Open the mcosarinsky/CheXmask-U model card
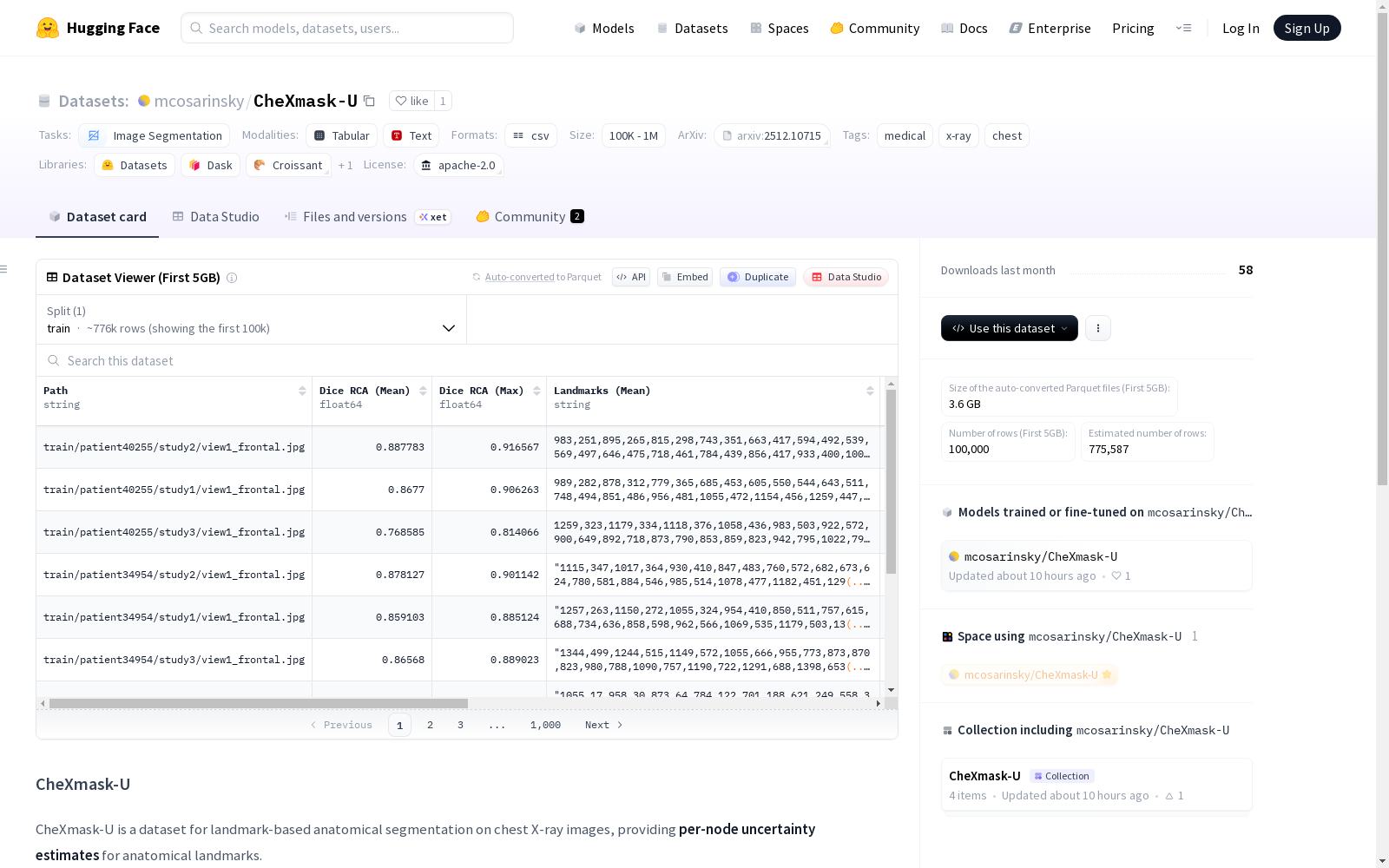Screen dimensions: 1389x868 point(1096,565)
